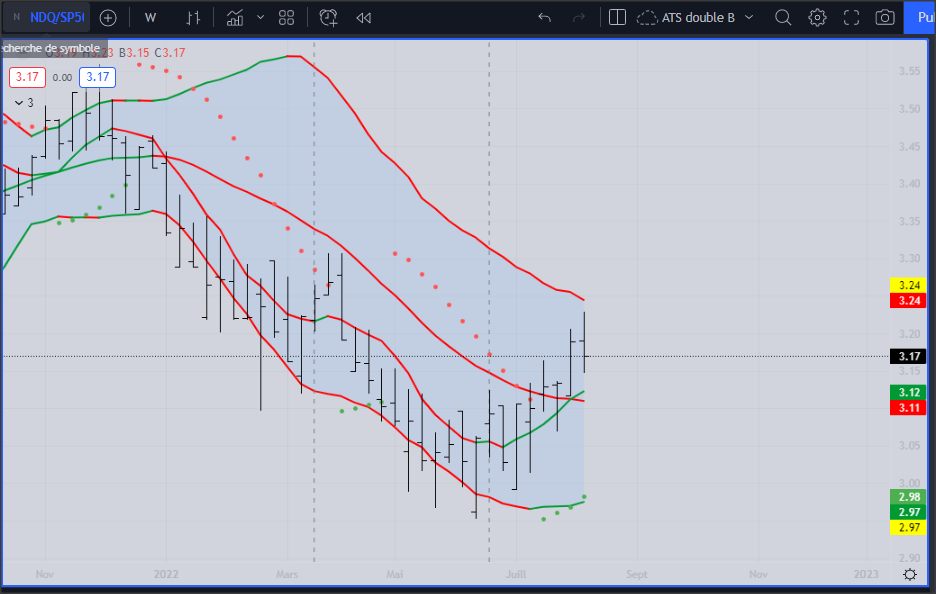This screenshot has height=594, width=936.
Task: Click the 3.50 price scale value
Action: click(x=909, y=109)
